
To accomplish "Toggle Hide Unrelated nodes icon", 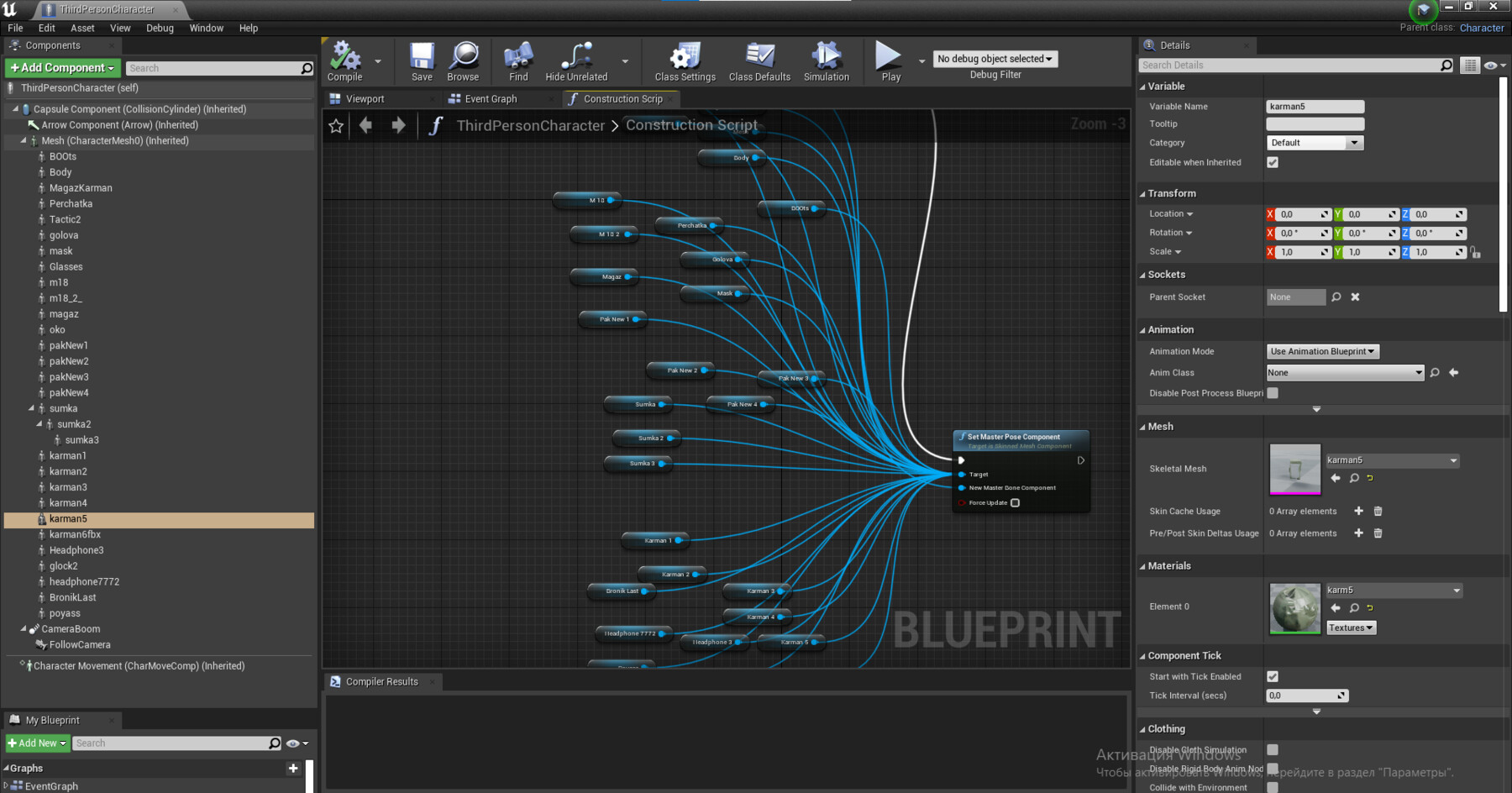I will [576, 57].
